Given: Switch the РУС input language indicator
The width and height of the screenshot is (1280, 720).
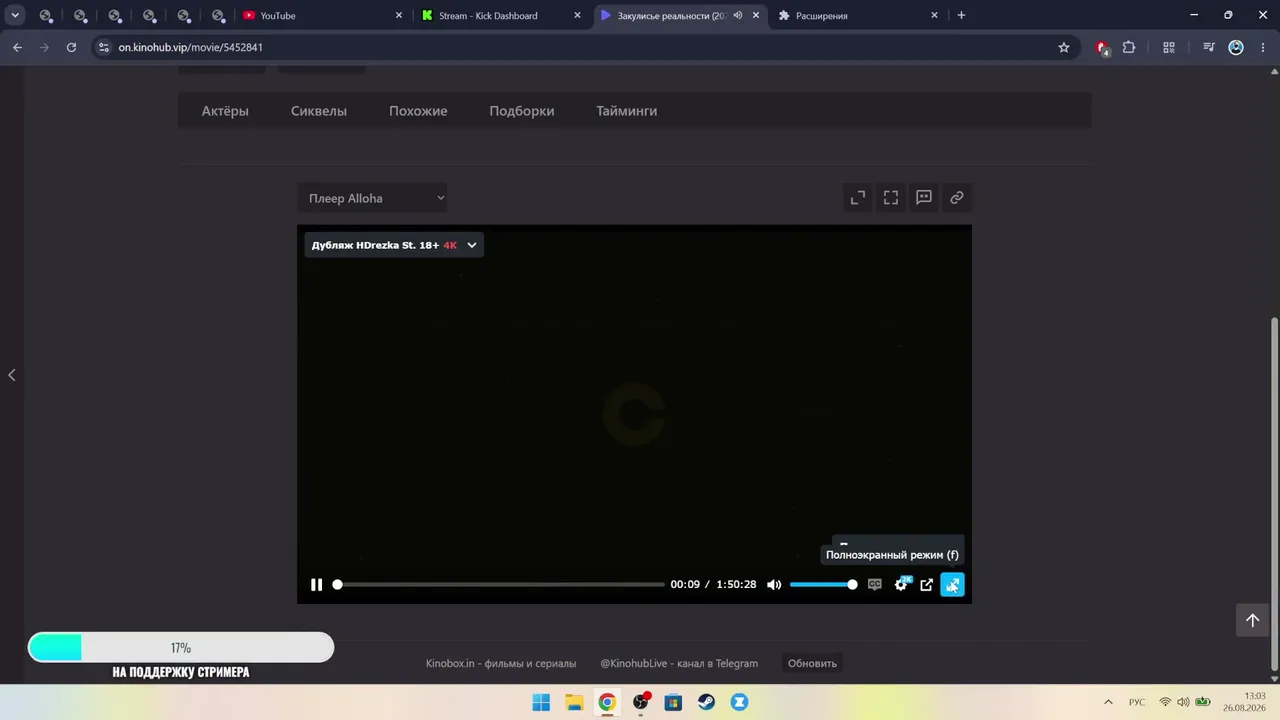Looking at the screenshot, I should [x=1137, y=702].
